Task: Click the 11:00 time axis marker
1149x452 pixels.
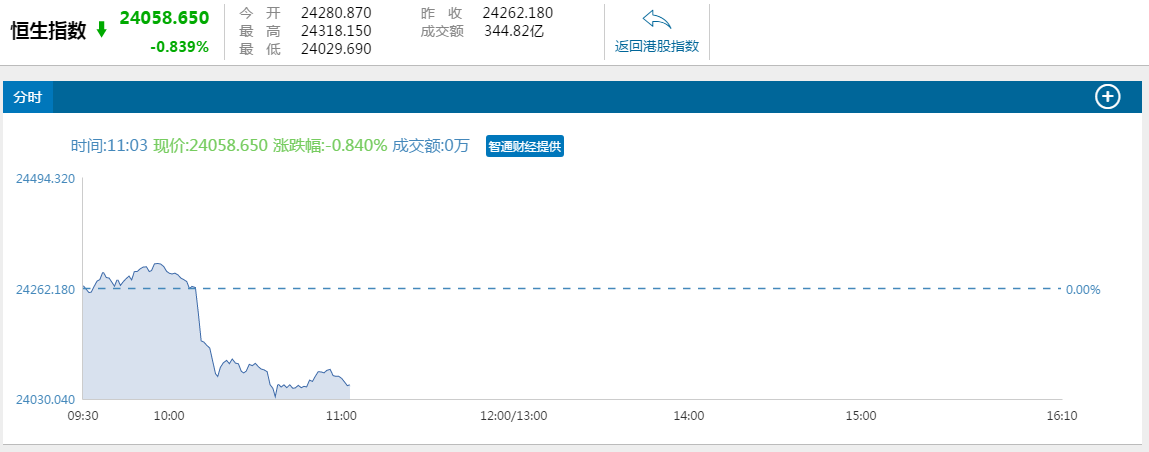Action: coord(342,415)
